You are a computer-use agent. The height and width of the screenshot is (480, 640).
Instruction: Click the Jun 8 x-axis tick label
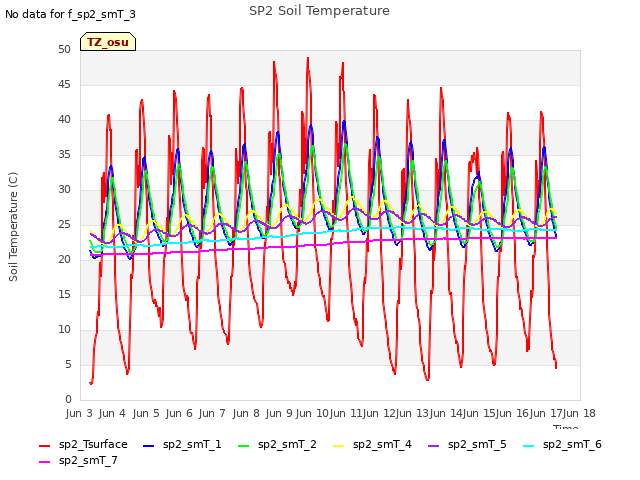pos(246,413)
